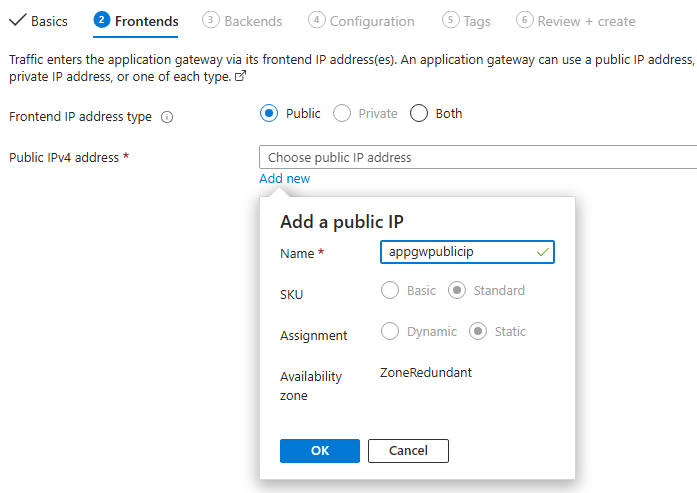Select the Both frontend IP radio button
This screenshot has height=493, width=697.
pyautogui.click(x=418, y=113)
